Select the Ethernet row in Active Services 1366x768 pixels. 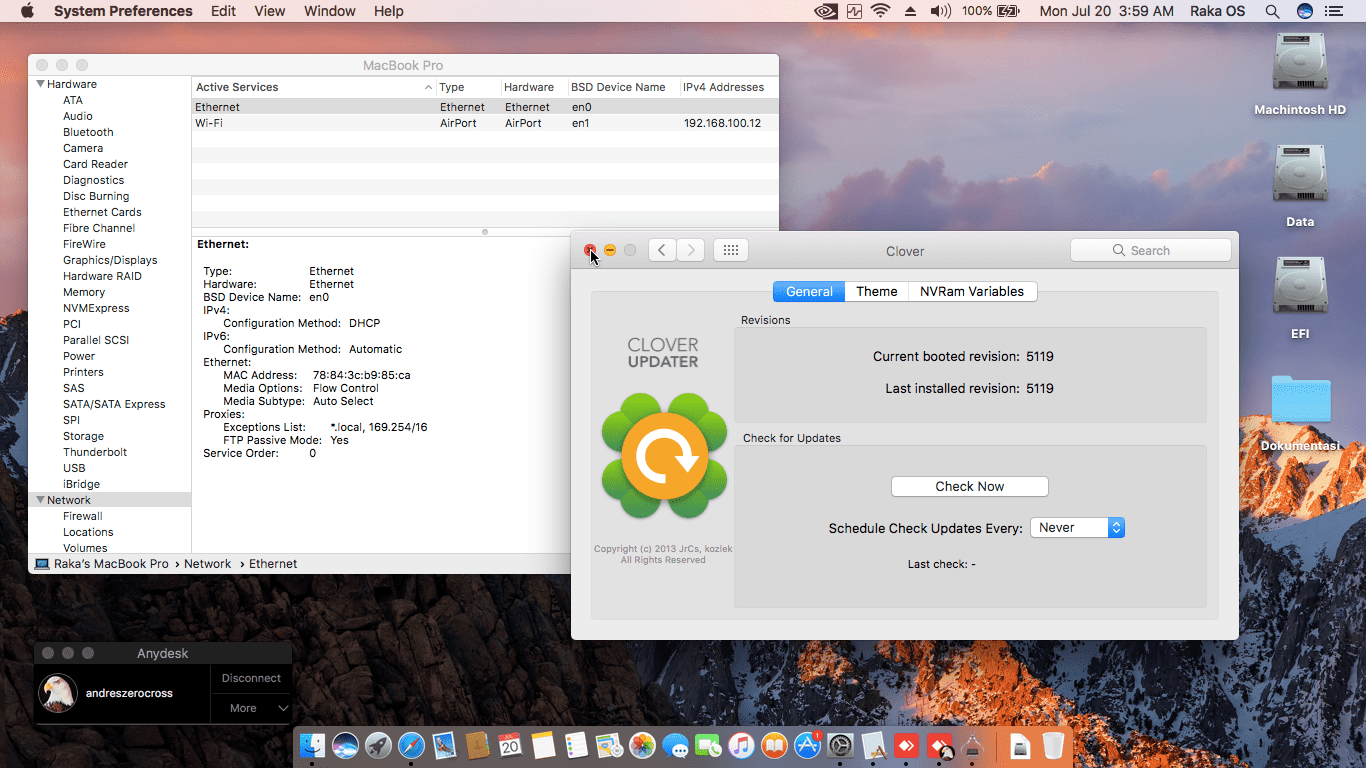485,107
